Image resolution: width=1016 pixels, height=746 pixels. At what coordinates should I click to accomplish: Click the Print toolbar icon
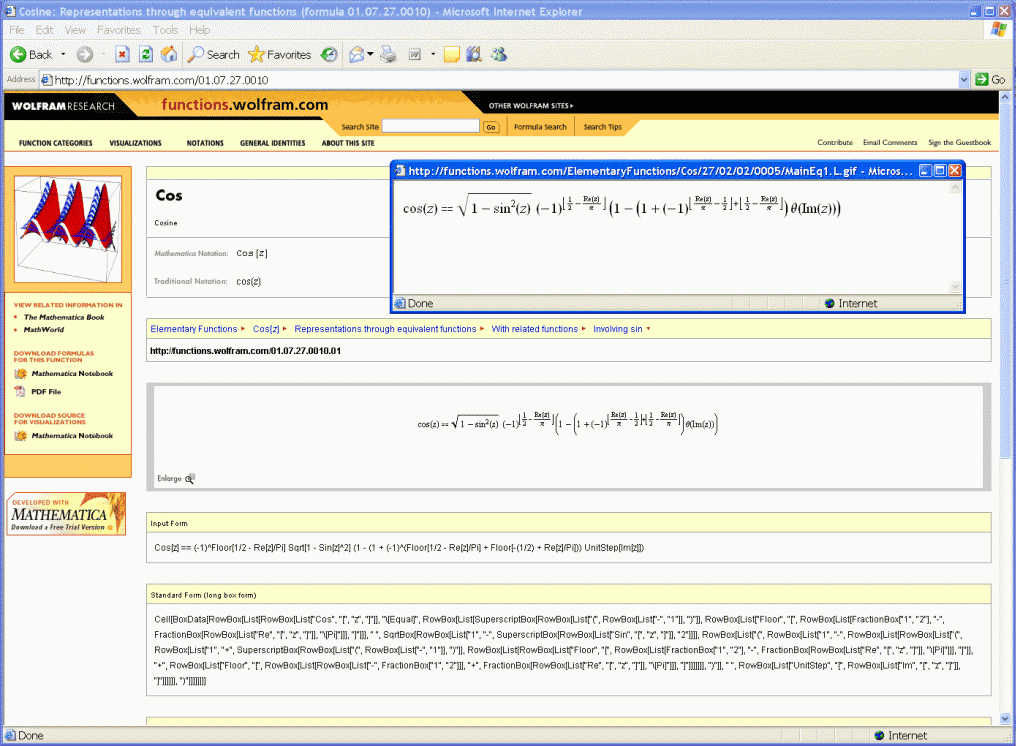coord(388,54)
